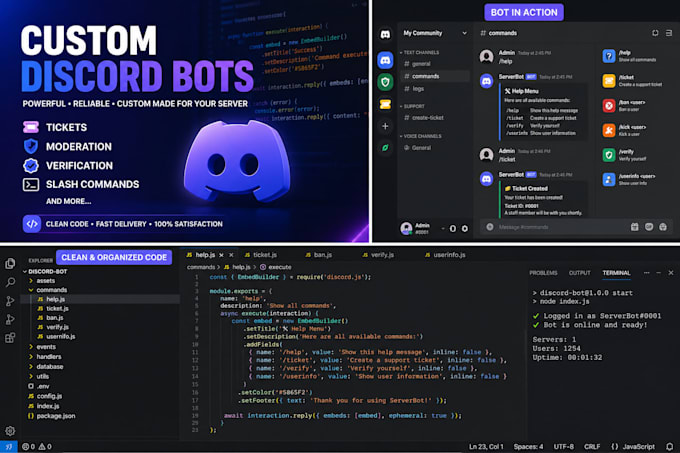680x453 pixels.
Task: Click the Spaces: 4 indentation setting
Action: (x=528, y=446)
